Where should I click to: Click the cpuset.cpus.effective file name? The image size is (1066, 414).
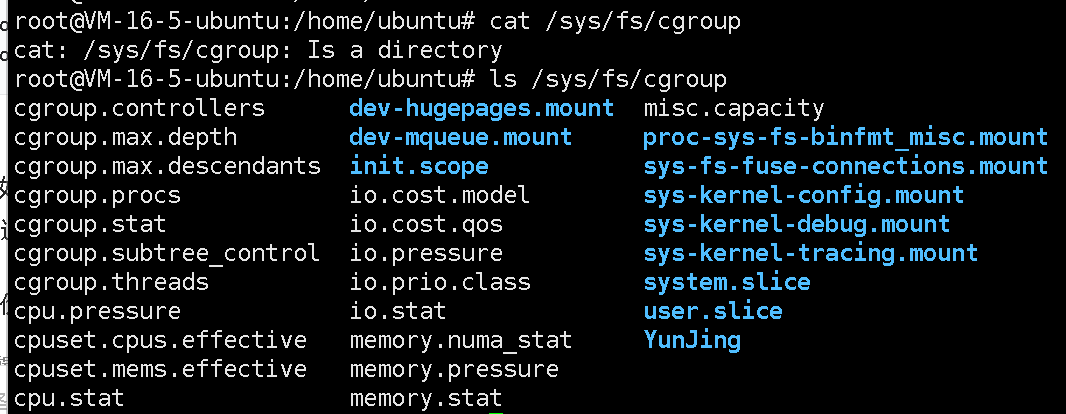pos(160,340)
